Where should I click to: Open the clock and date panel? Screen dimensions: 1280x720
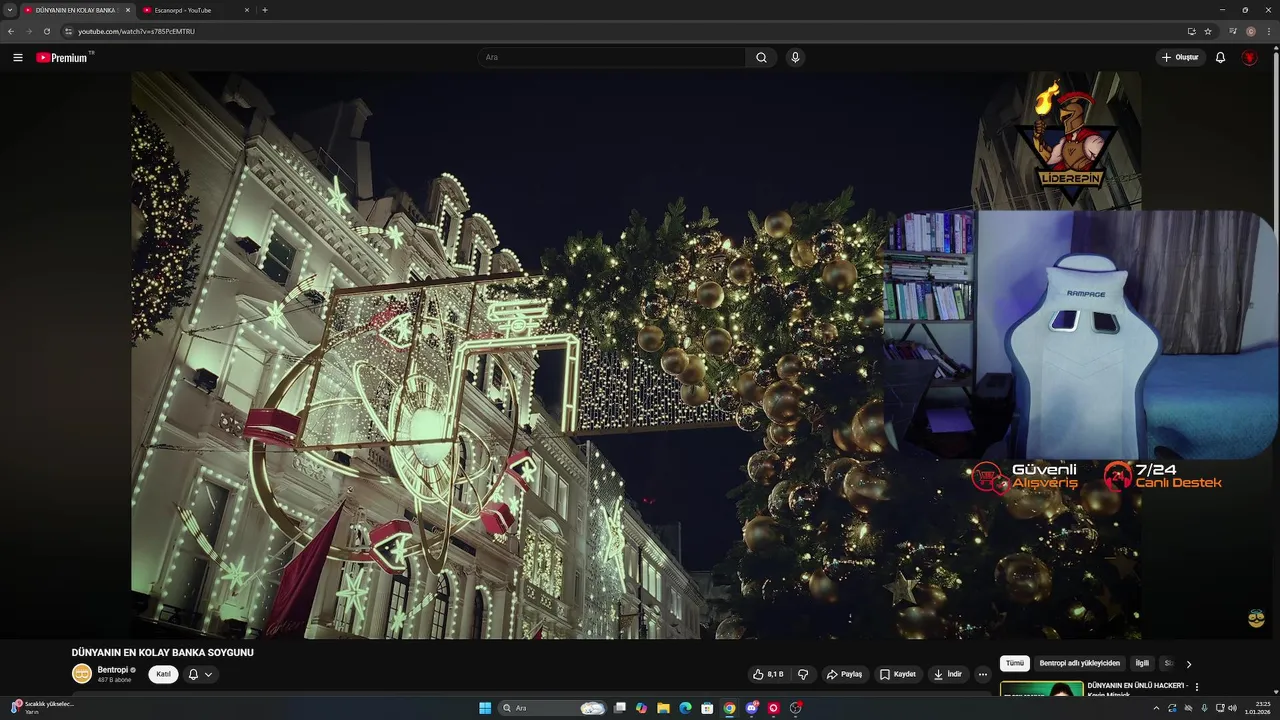pos(1257,708)
